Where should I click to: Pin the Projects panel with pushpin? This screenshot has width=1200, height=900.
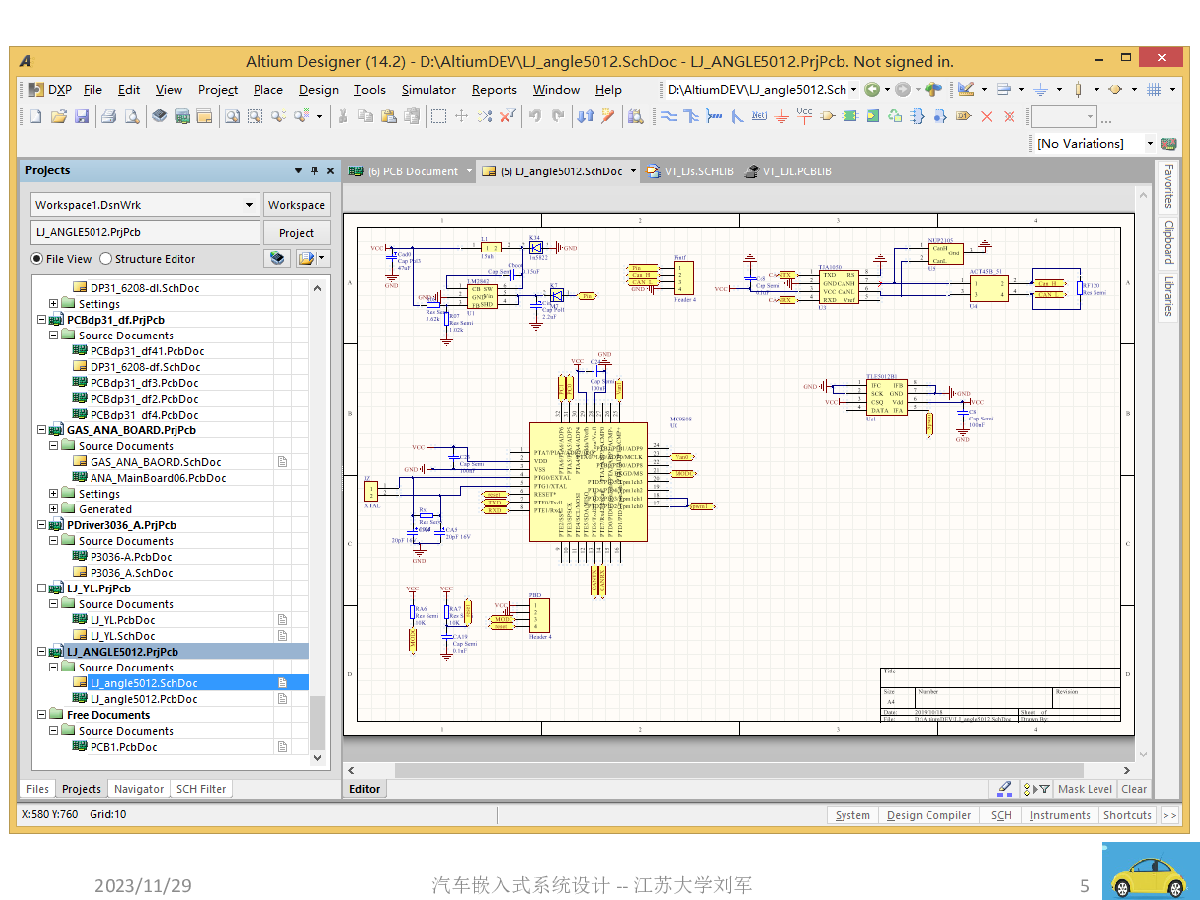pyautogui.click(x=314, y=171)
